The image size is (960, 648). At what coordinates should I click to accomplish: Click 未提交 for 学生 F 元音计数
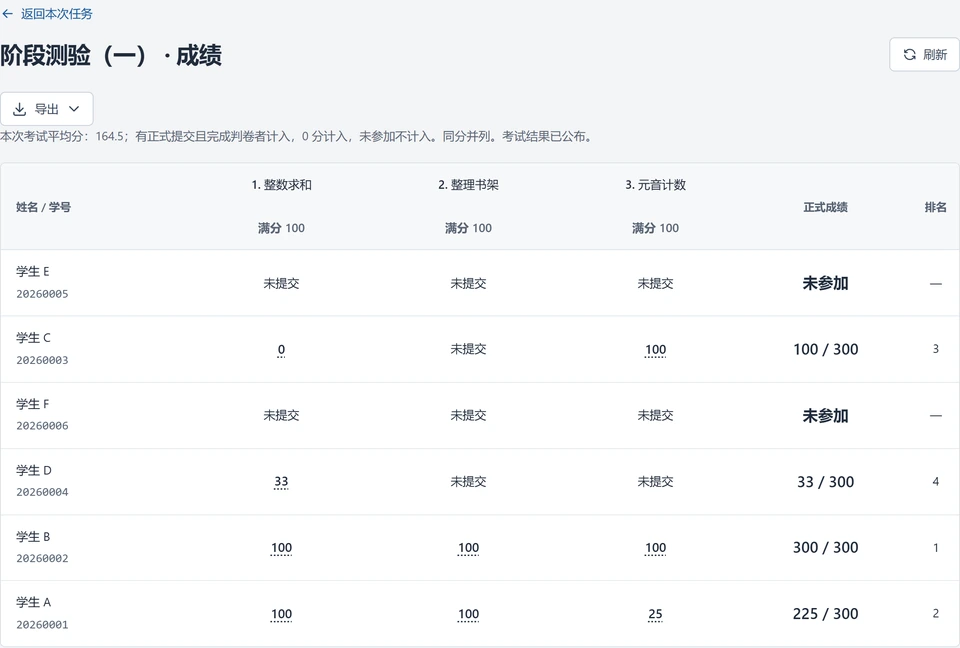click(655, 415)
